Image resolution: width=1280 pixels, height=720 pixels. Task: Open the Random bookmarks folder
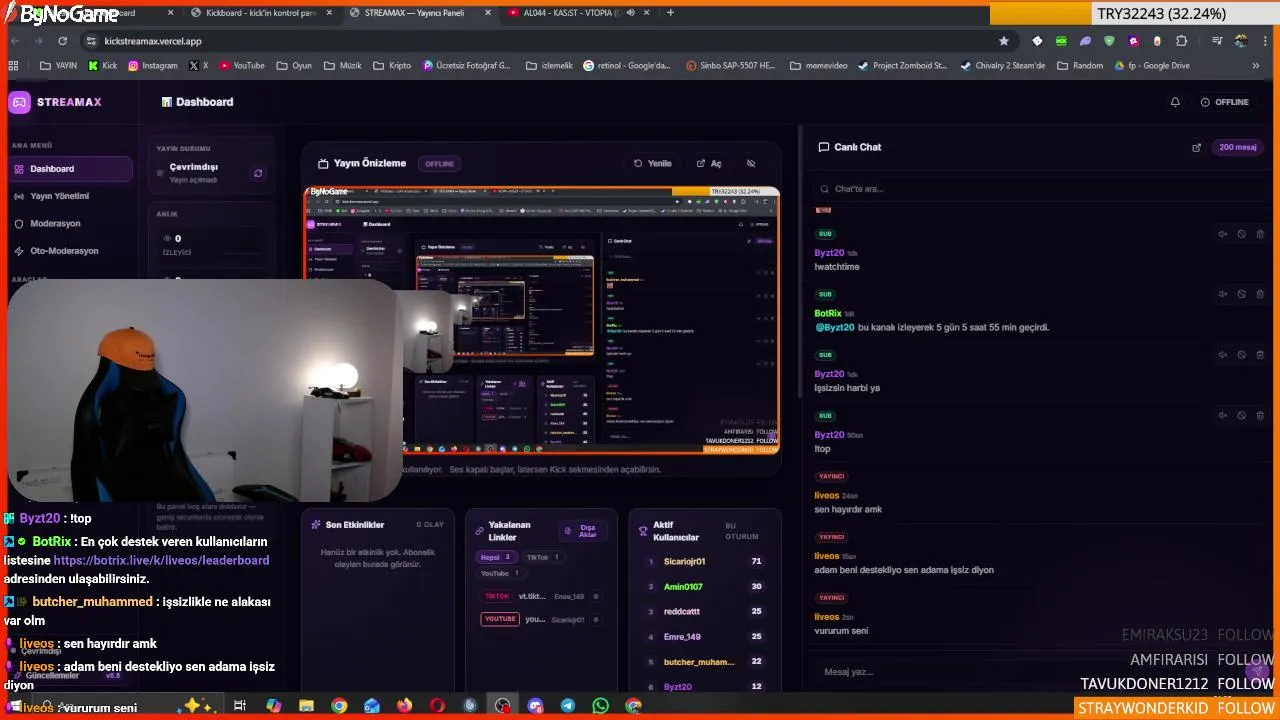click(x=1079, y=66)
